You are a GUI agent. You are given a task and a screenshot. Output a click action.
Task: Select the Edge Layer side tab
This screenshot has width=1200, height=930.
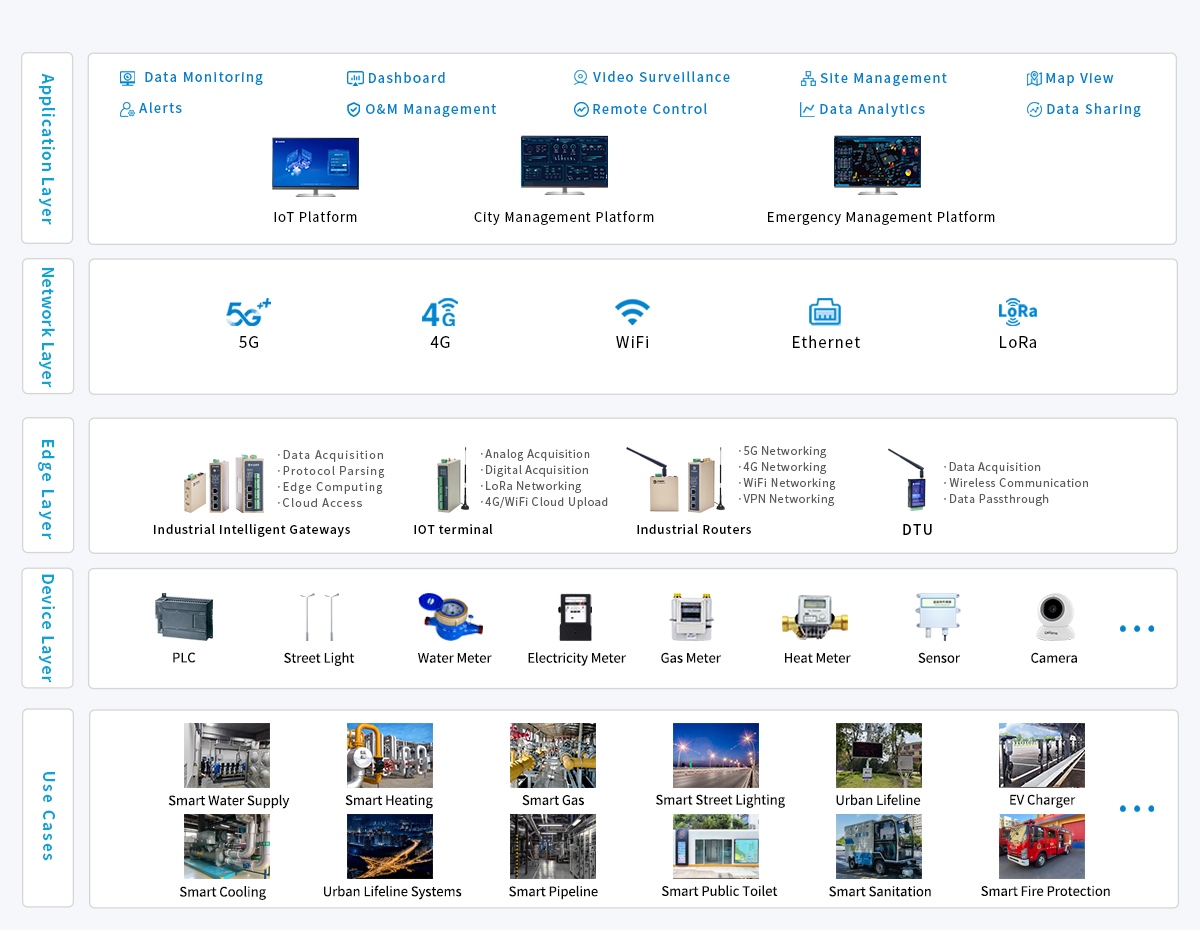click(x=47, y=485)
